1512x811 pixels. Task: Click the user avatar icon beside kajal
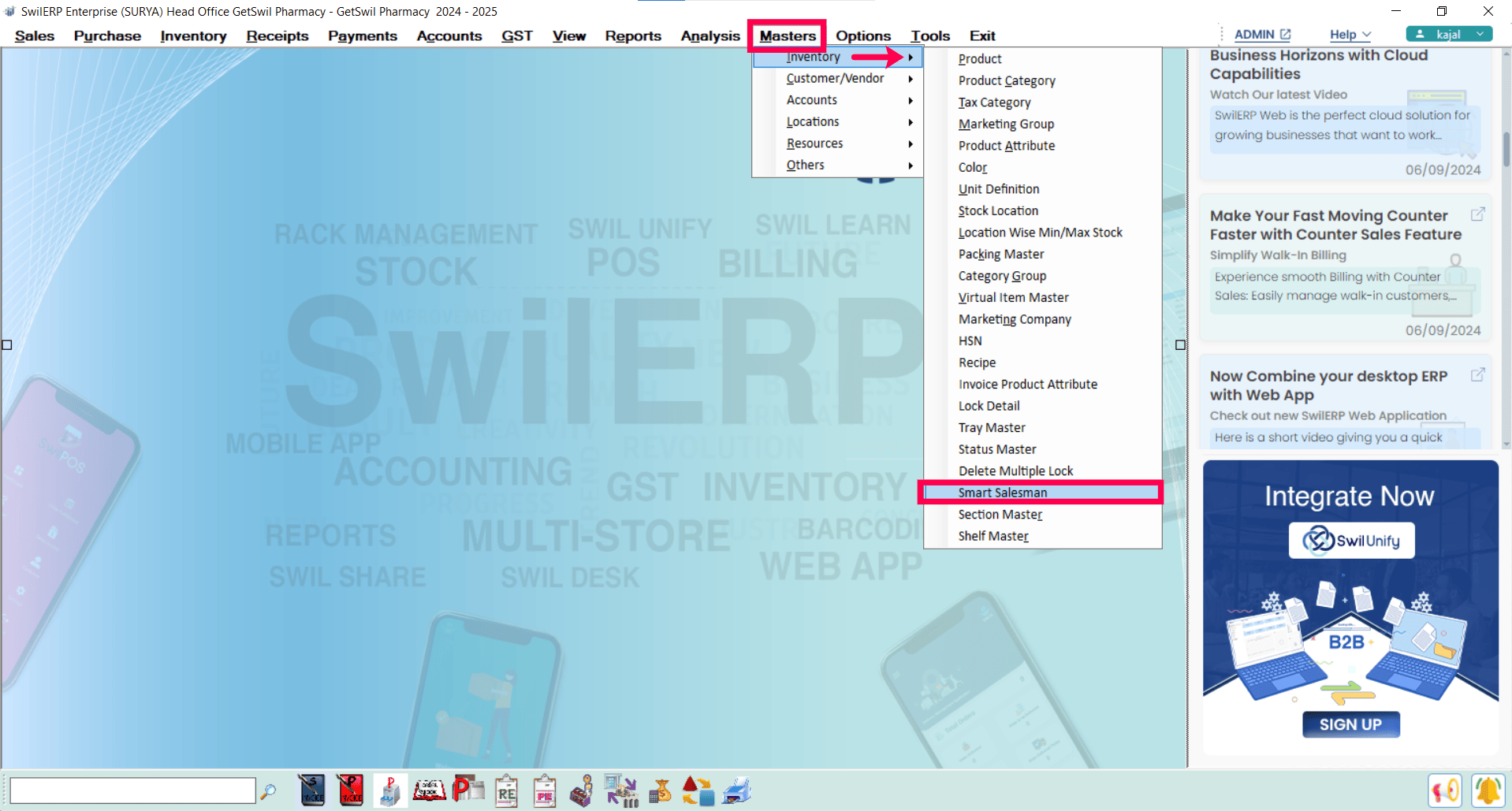click(1420, 34)
